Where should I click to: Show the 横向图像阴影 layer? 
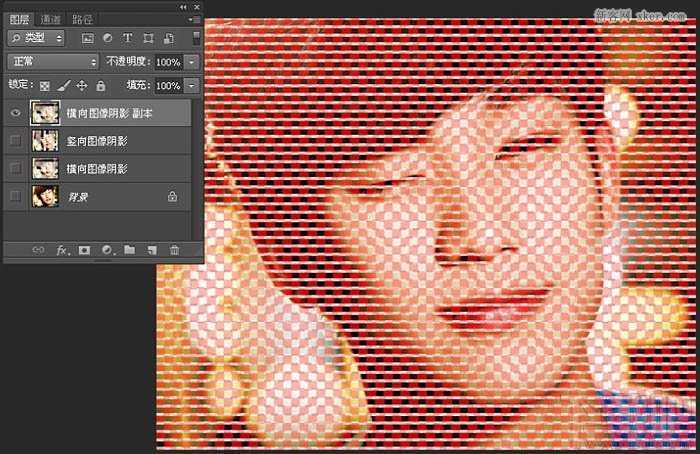16,168
